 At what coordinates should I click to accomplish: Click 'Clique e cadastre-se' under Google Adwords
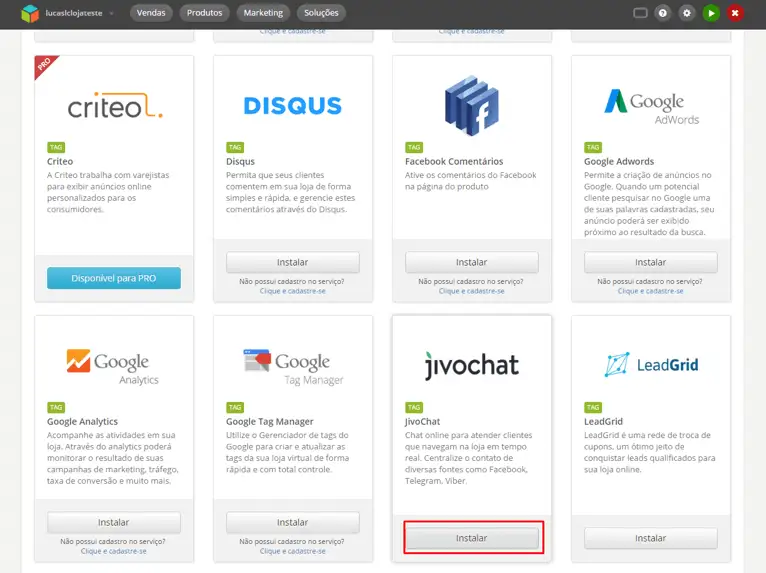pyautogui.click(x=650, y=291)
